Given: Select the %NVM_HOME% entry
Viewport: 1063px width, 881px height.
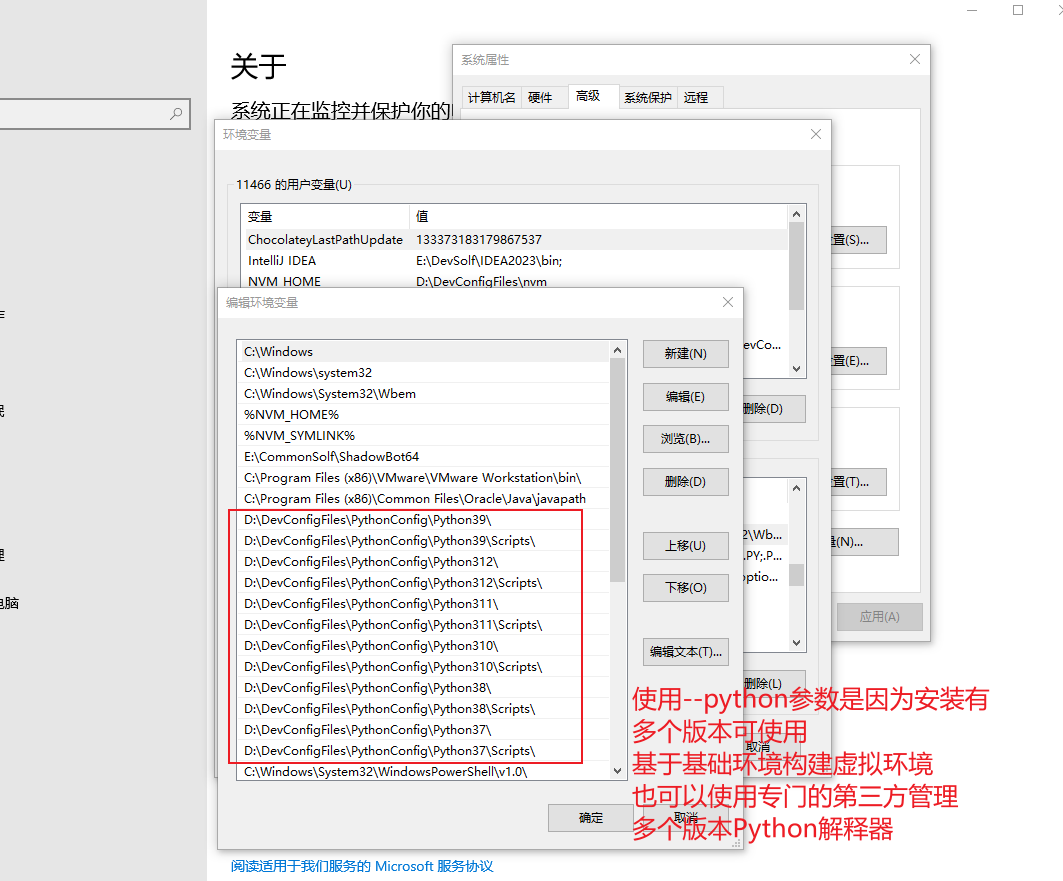Looking at the screenshot, I should tap(424, 415).
